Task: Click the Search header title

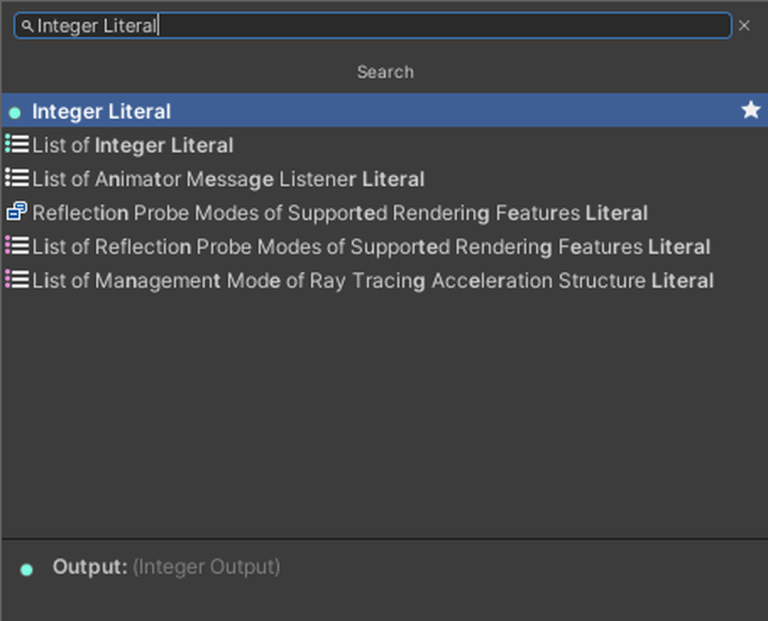Action: pos(385,72)
